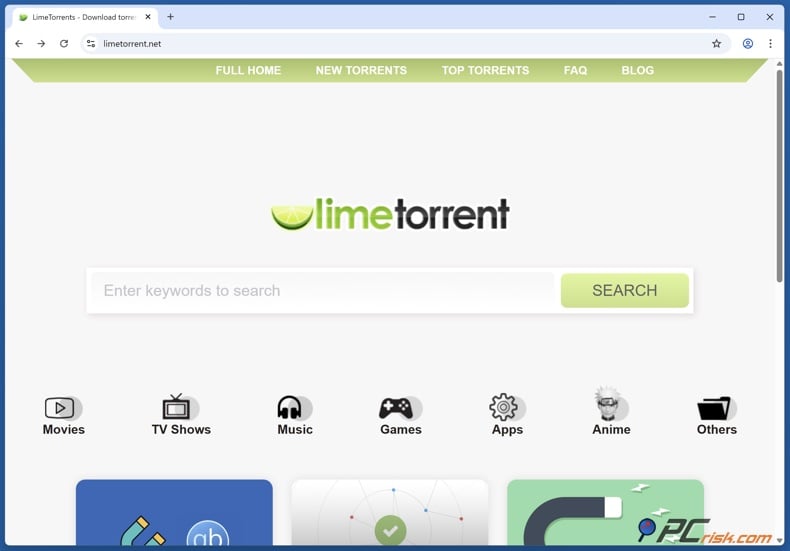The image size is (790, 551).
Task: Focus the keywords search field
Action: (x=323, y=291)
